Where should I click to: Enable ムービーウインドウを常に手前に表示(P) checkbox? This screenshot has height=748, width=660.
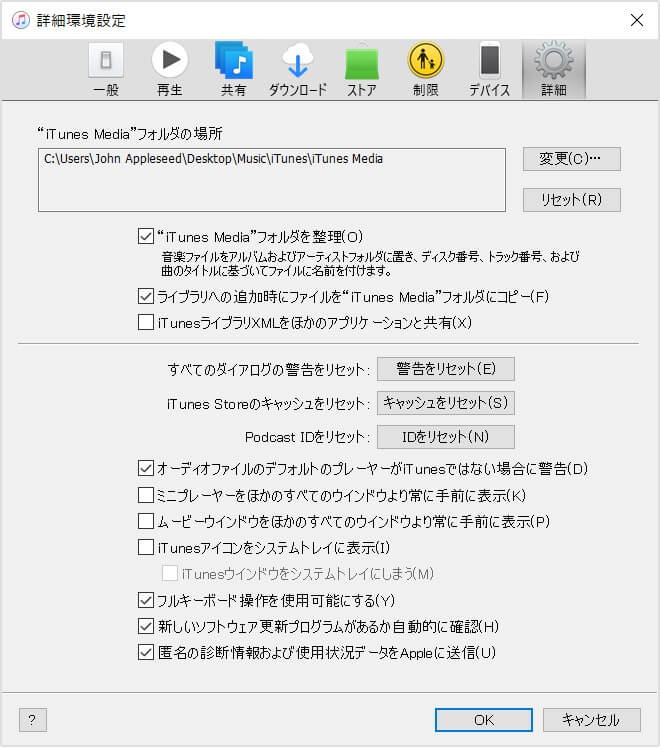coord(145,521)
